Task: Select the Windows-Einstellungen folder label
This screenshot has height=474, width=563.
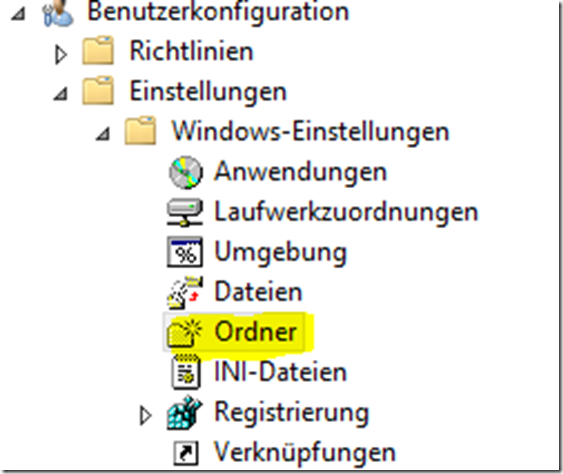Action: pyautogui.click(x=311, y=131)
